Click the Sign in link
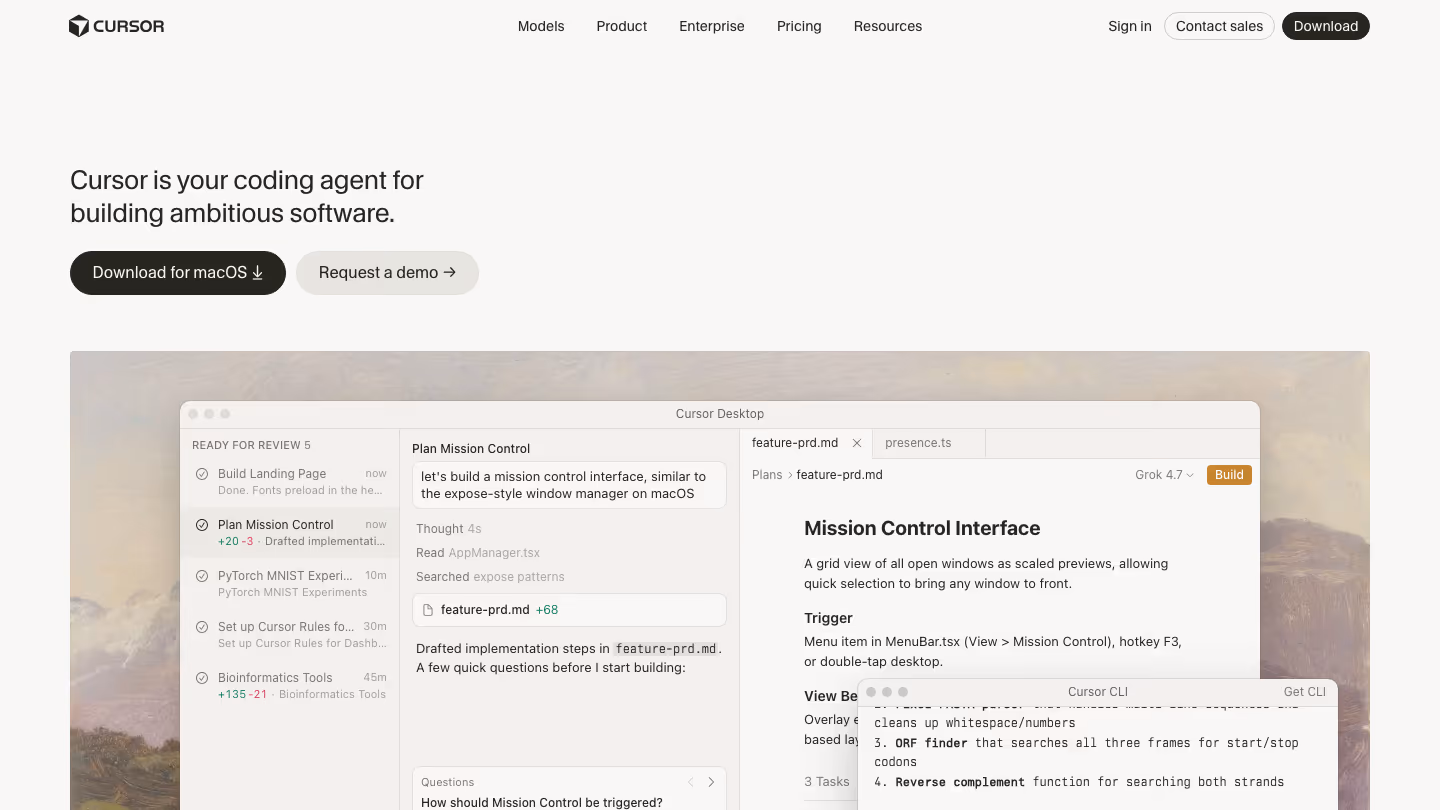The height and width of the screenshot is (810, 1440). click(1130, 26)
